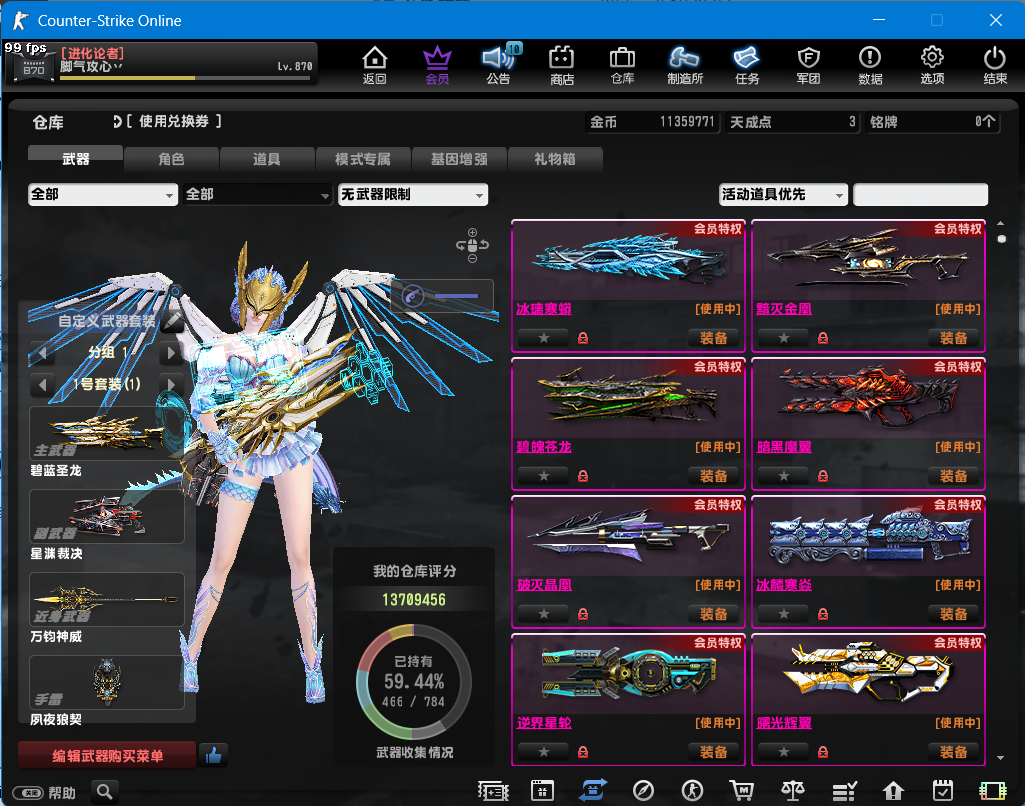The image size is (1025, 806).
Task: Open the 任务 missions icon
Action: (747, 65)
